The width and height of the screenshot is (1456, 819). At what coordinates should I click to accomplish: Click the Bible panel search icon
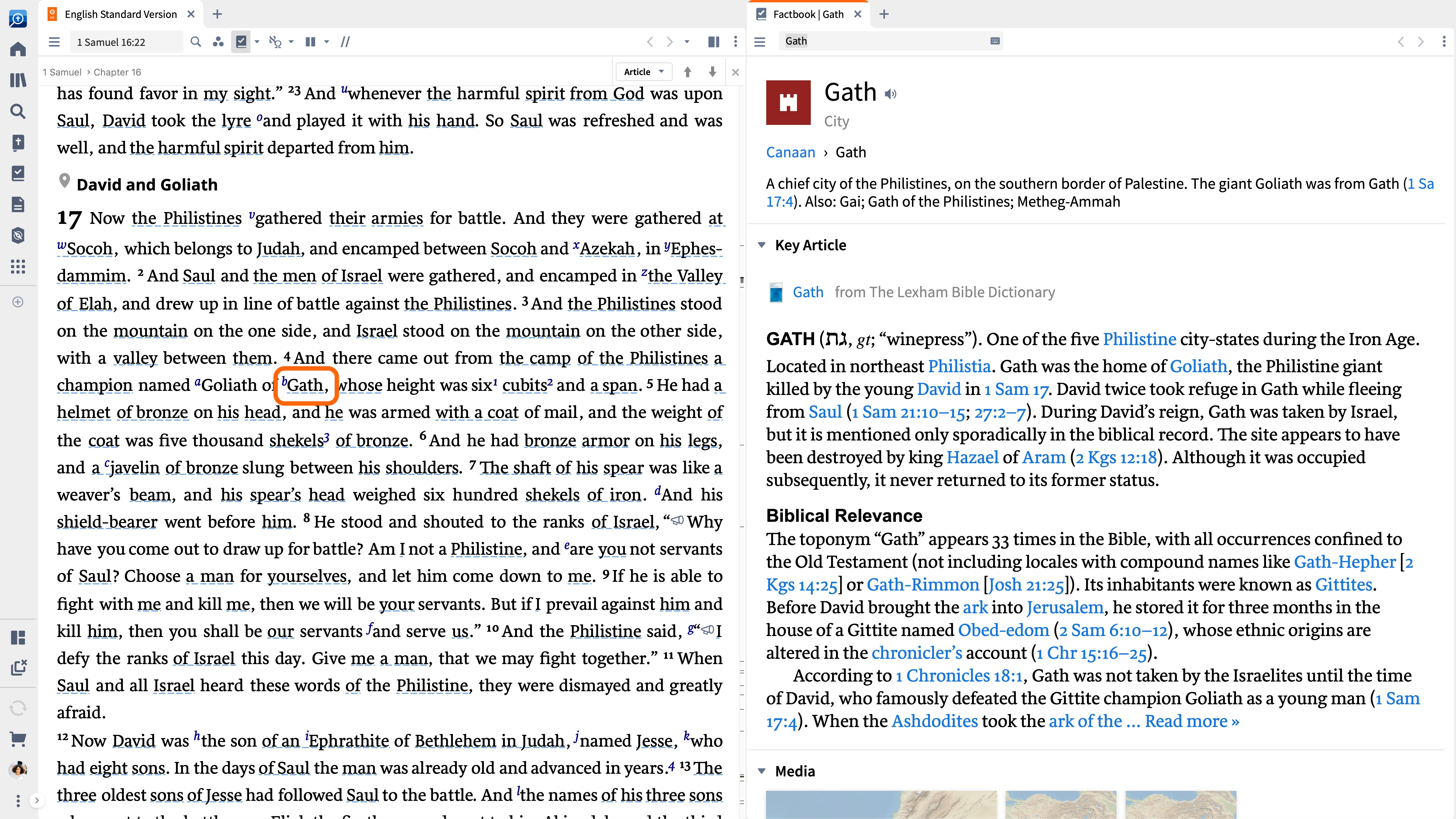(x=196, y=42)
